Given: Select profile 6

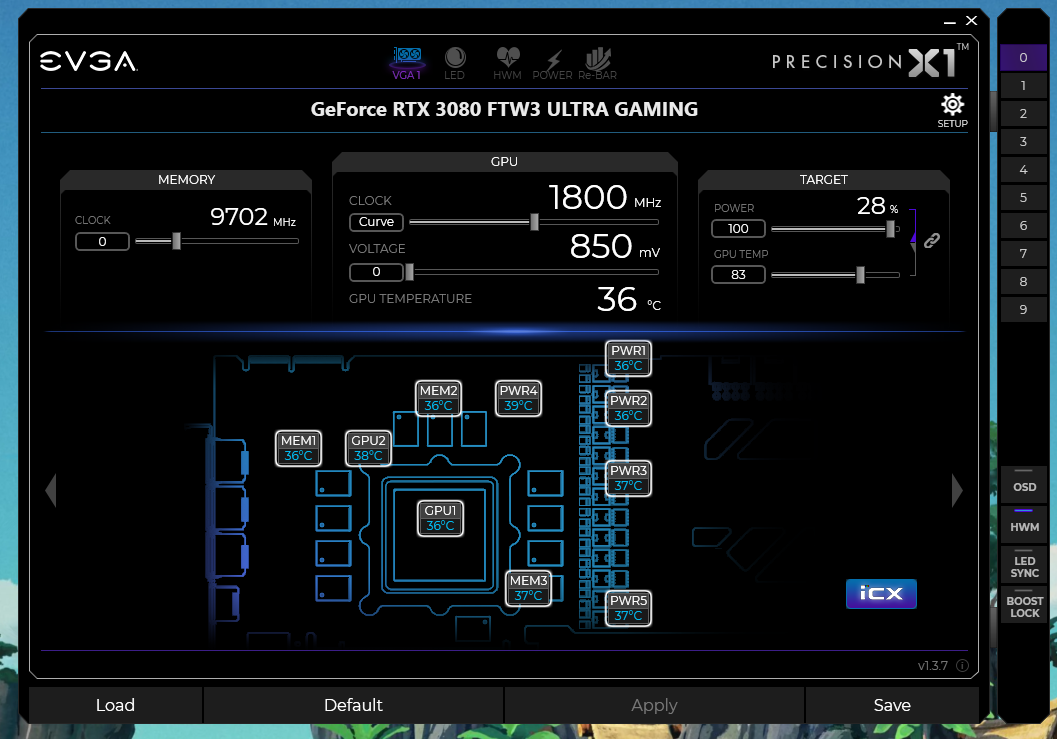Looking at the screenshot, I should click(x=1023, y=225).
